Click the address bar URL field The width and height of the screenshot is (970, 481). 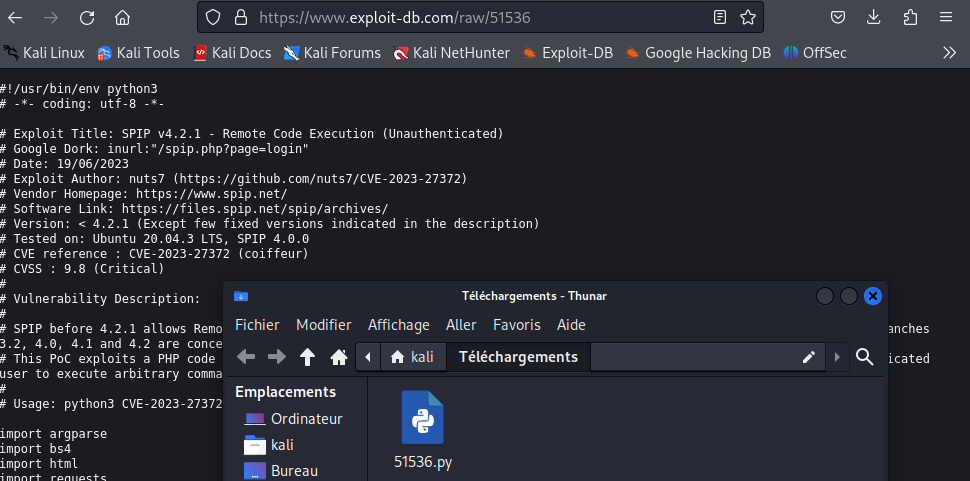pyautogui.click(x=480, y=17)
